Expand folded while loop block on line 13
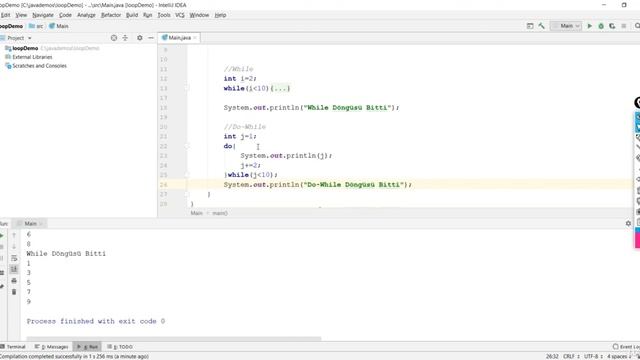 tap(280, 88)
